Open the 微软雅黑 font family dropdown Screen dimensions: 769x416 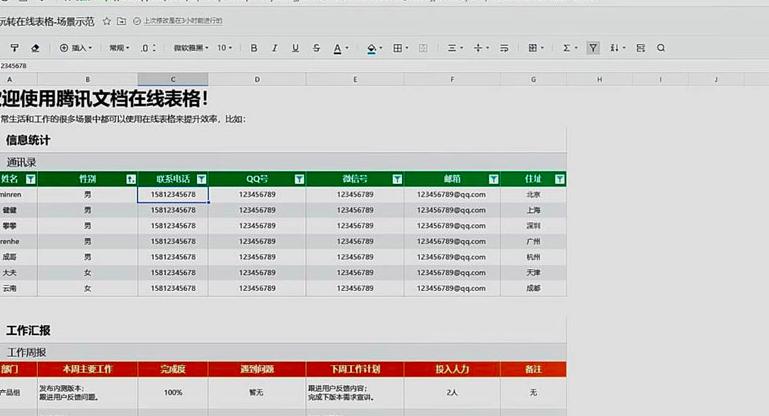191,48
